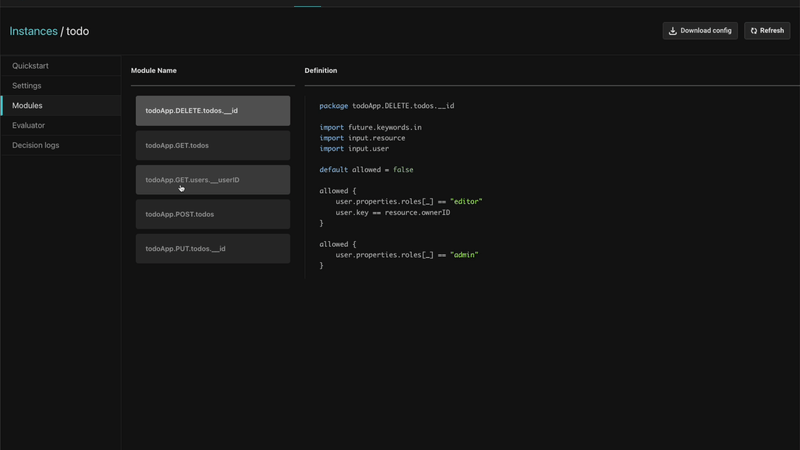Viewport: 800px width, 450px height.
Task: Click the Definition column header
Action: pyautogui.click(x=321, y=71)
